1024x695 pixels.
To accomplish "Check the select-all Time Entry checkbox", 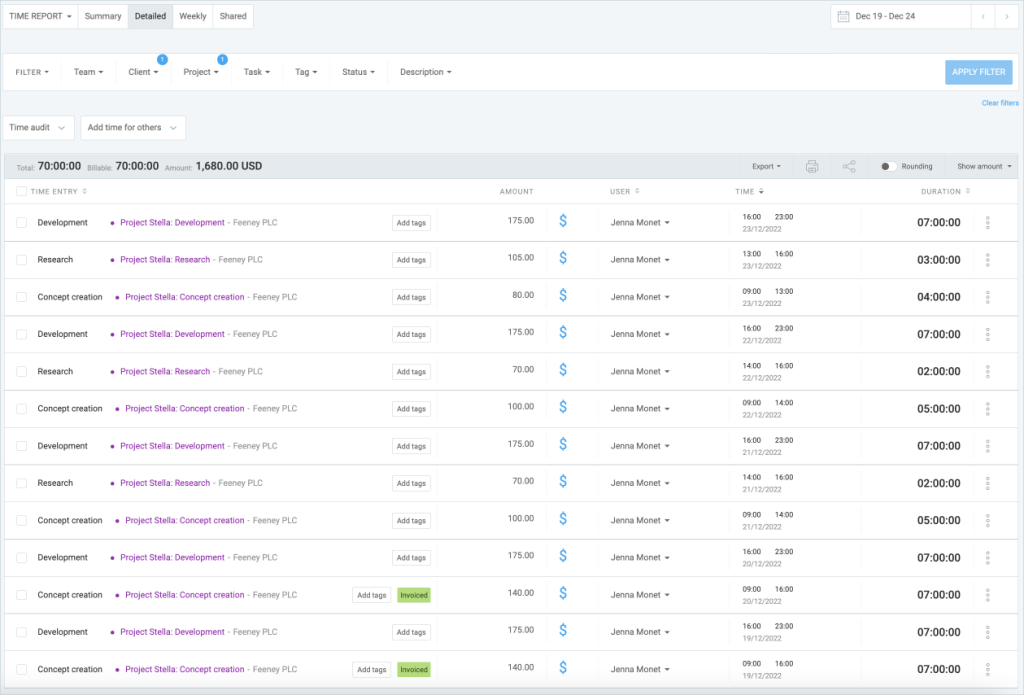I will click(22, 191).
